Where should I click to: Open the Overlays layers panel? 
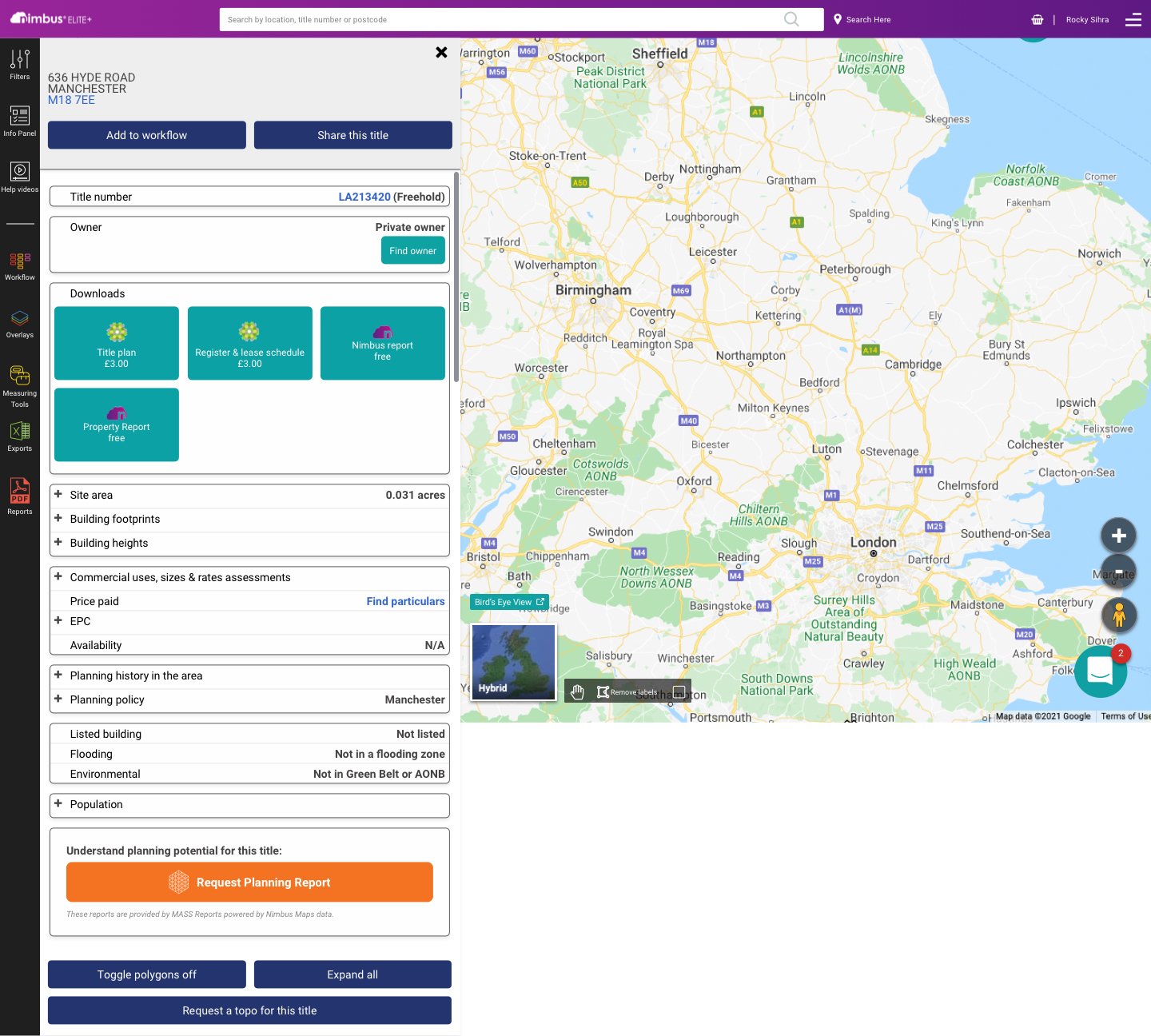(x=20, y=324)
